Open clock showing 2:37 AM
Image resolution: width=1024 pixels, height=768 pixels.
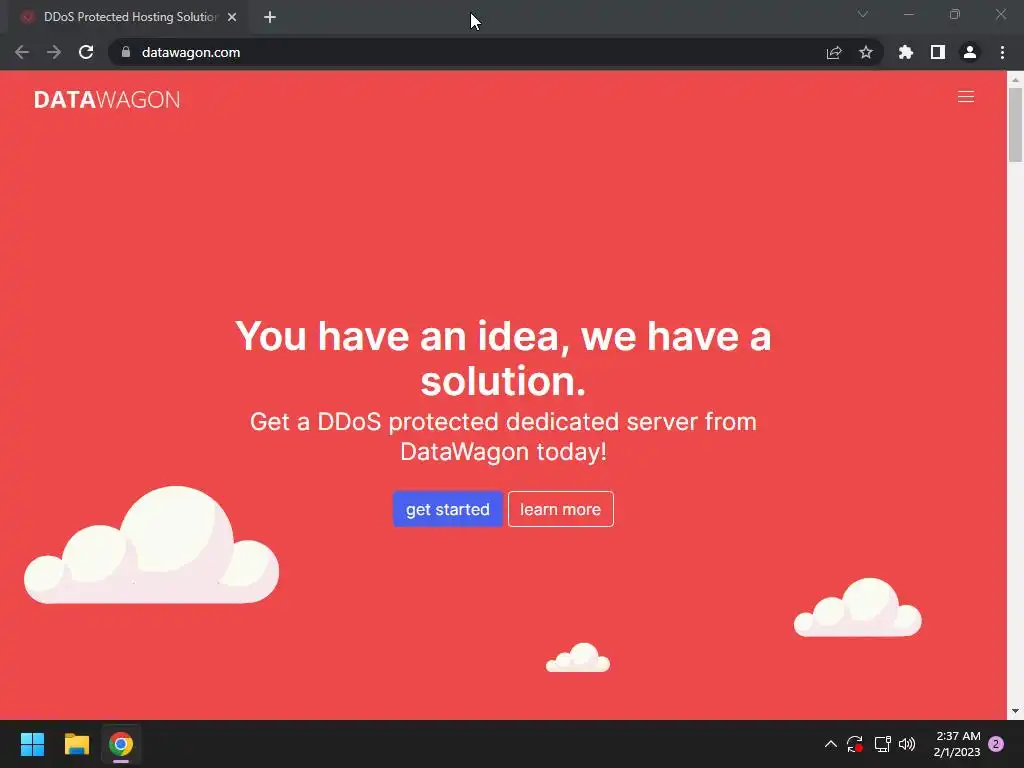[x=957, y=744]
